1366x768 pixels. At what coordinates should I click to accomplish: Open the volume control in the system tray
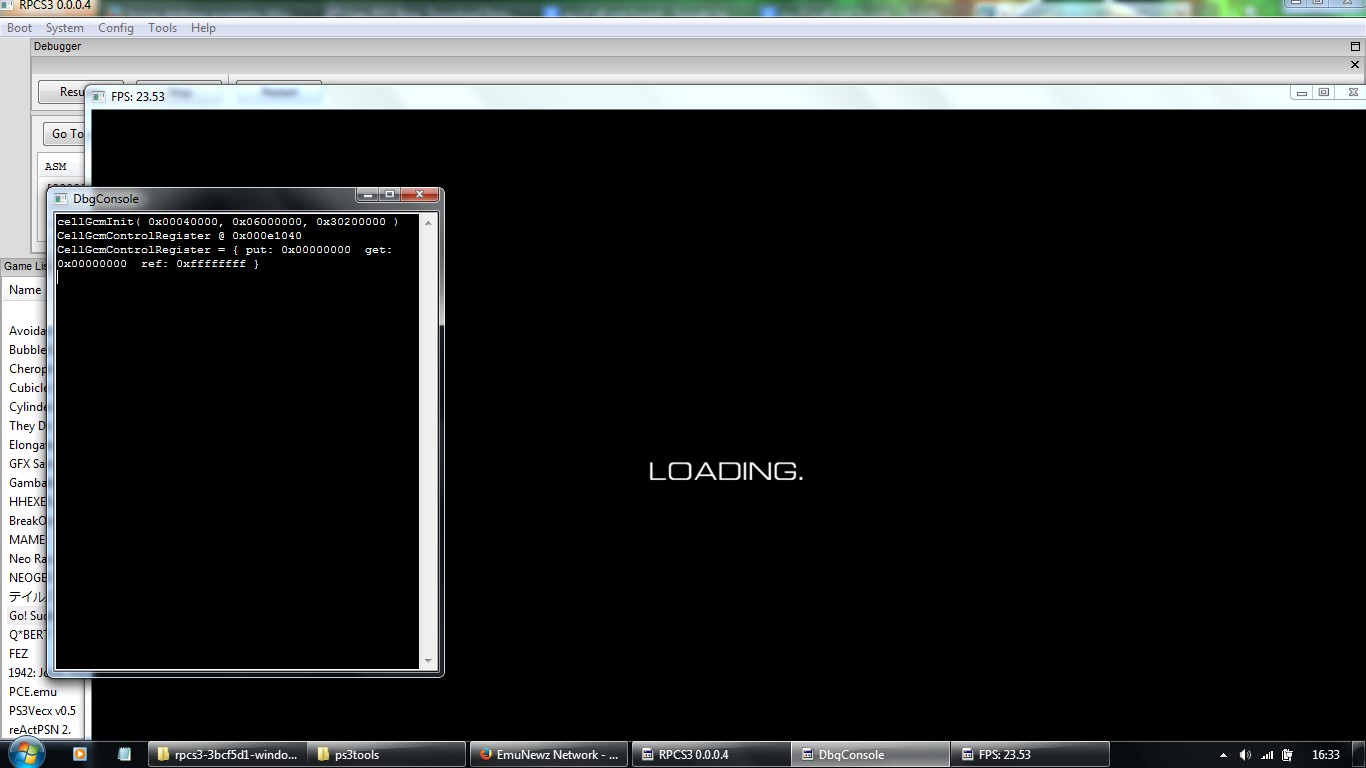[x=1245, y=755]
